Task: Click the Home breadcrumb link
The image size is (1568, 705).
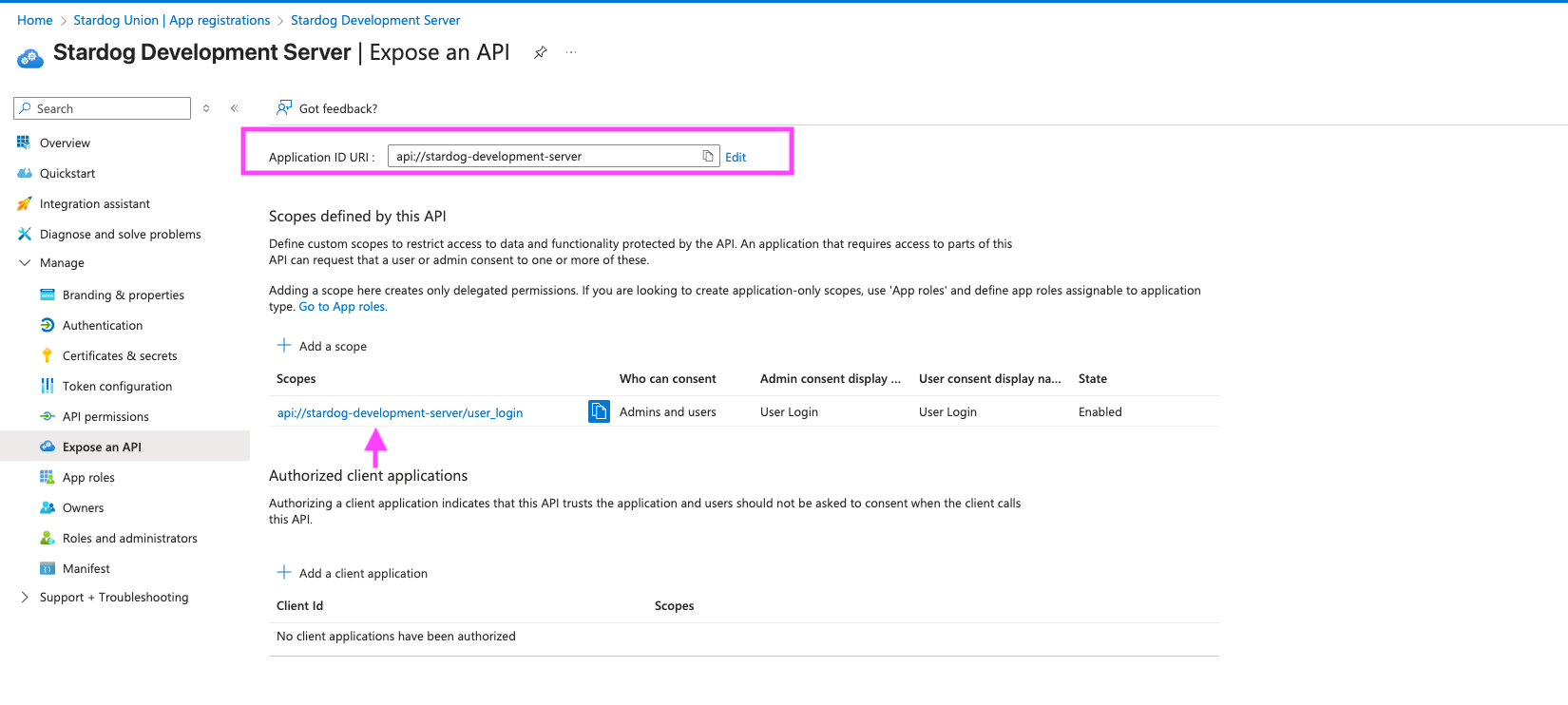Action: click(x=35, y=20)
